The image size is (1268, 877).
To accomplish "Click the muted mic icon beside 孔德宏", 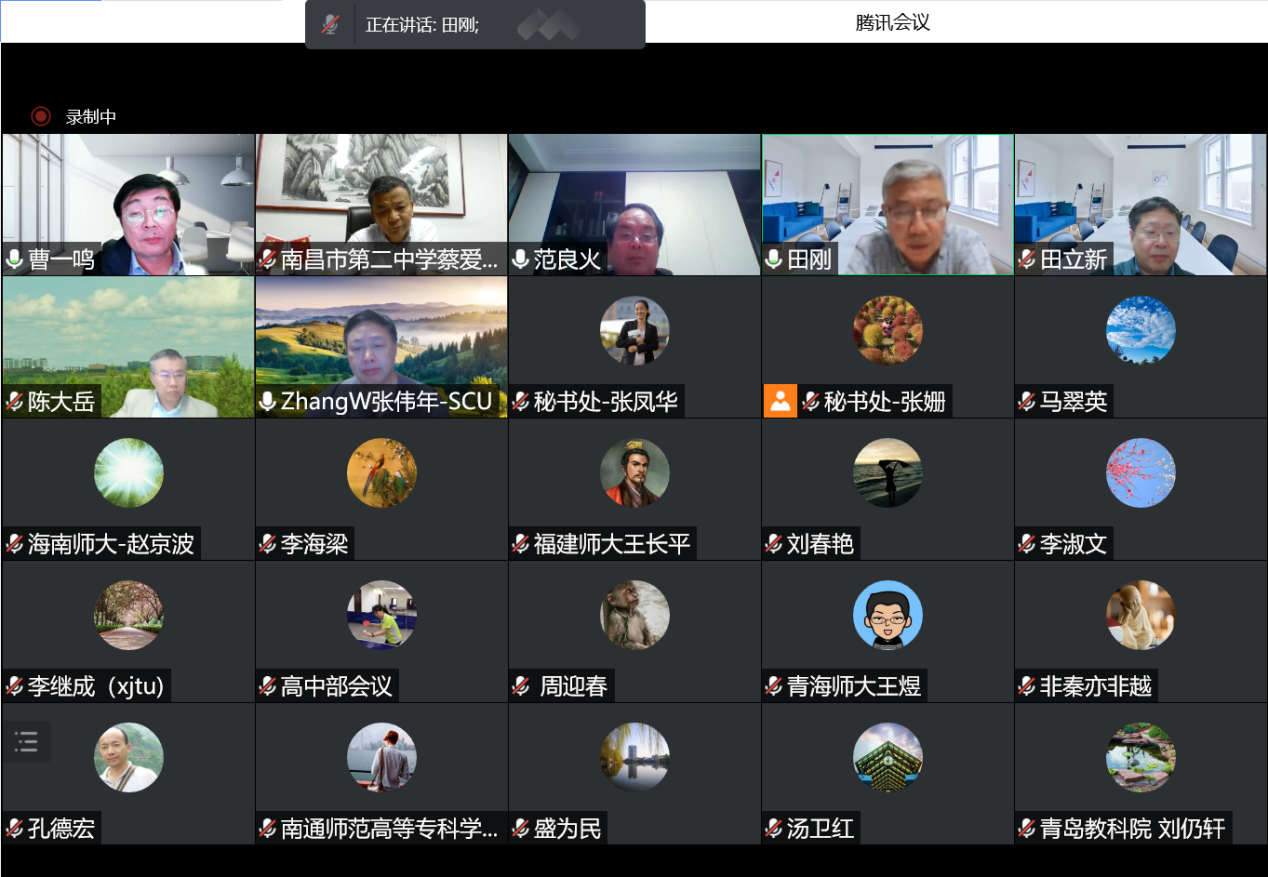I will coord(14,828).
